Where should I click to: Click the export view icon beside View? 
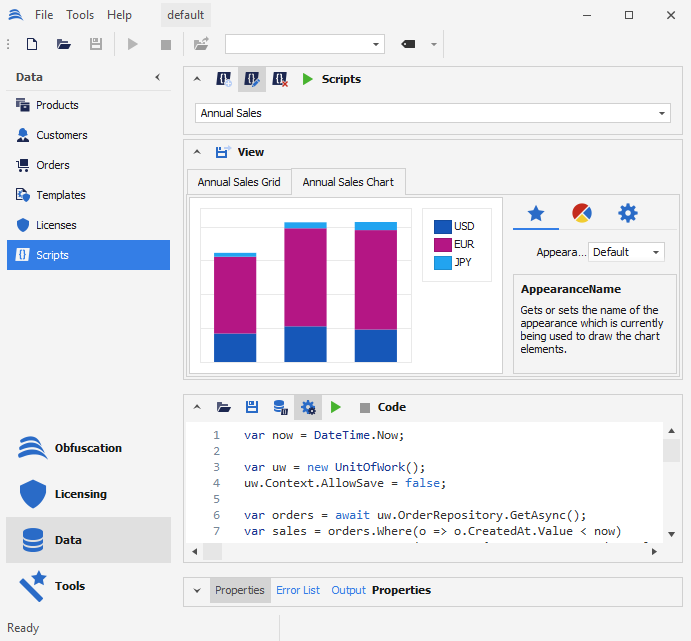coord(224,152)
